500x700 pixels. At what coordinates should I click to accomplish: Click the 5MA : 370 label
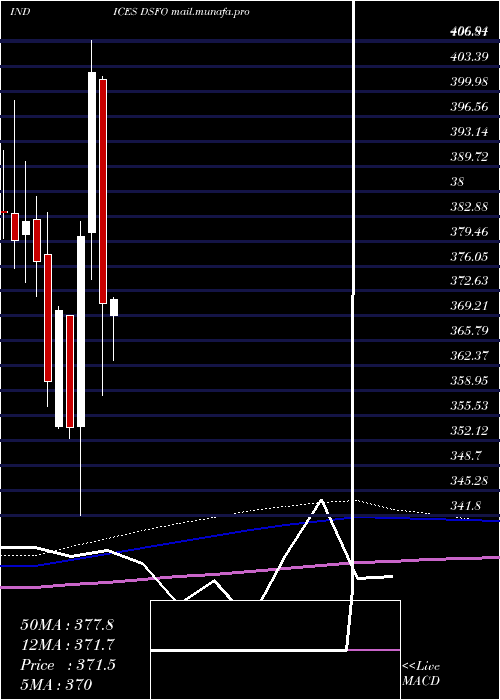click(x=56, y=684)
